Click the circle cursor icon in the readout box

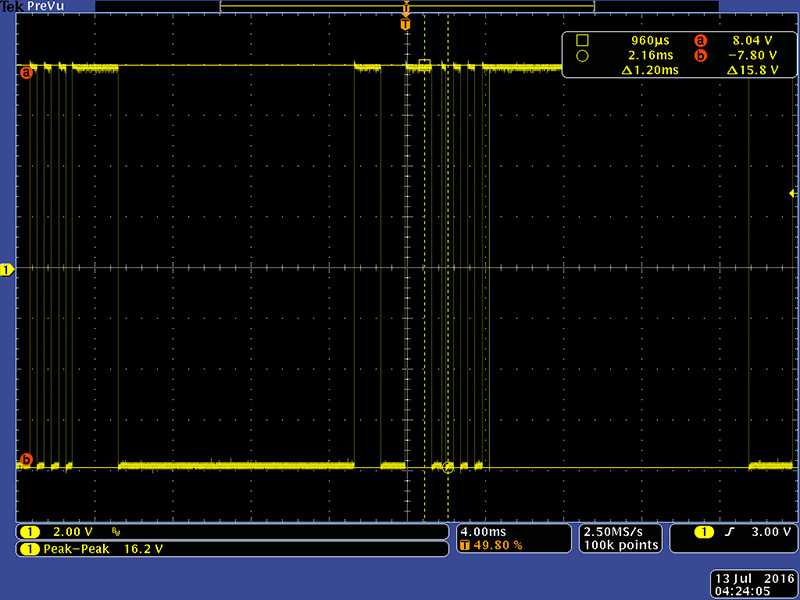[582, 56]
